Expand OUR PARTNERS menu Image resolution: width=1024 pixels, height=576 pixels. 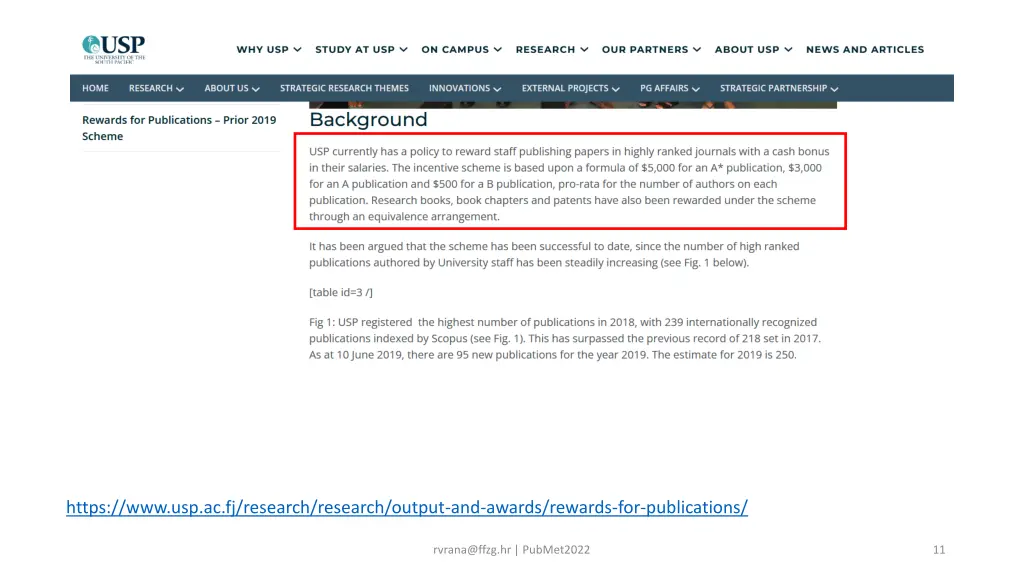click(x=651, y=49)
